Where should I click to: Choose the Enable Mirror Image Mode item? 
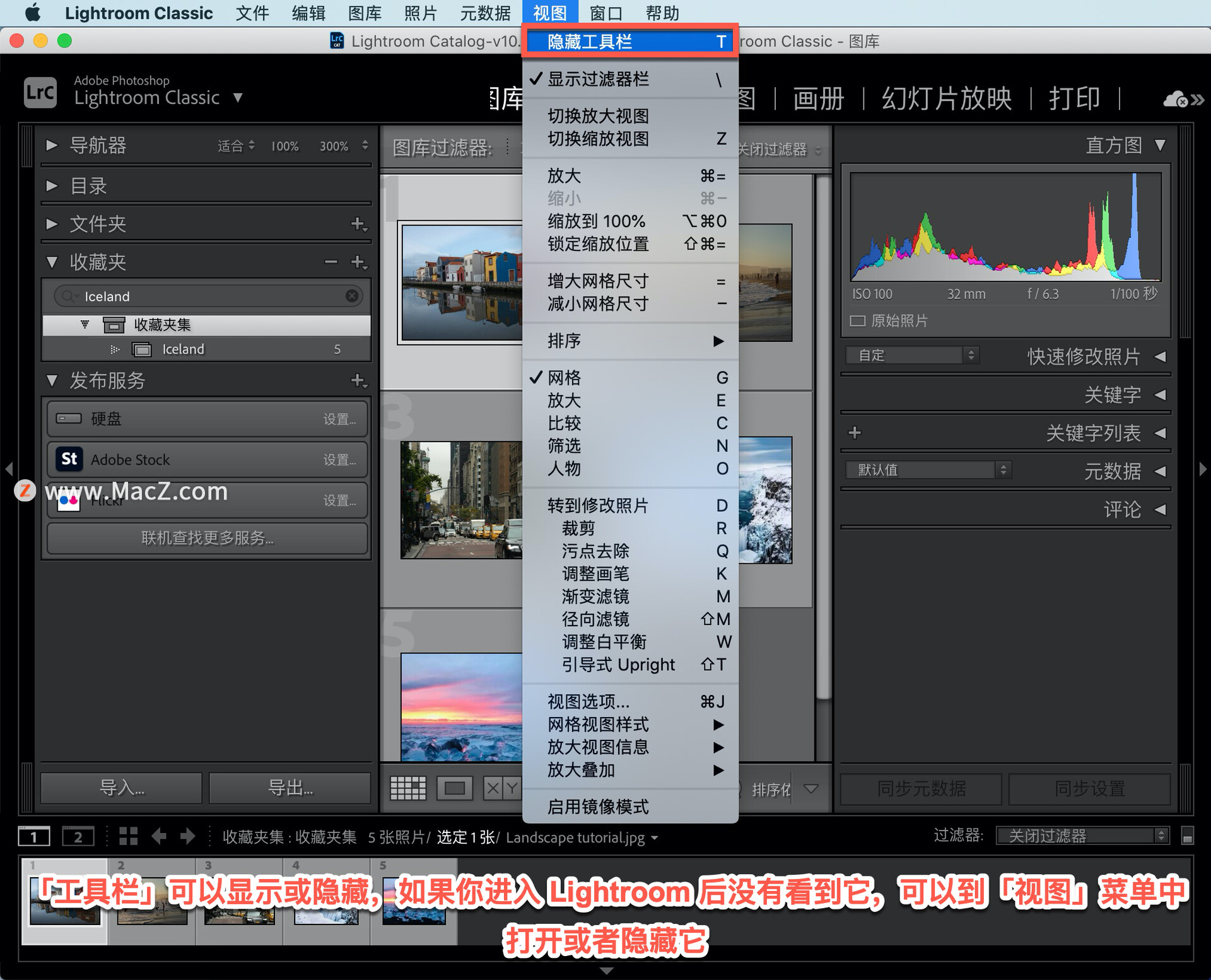point(631,807)
